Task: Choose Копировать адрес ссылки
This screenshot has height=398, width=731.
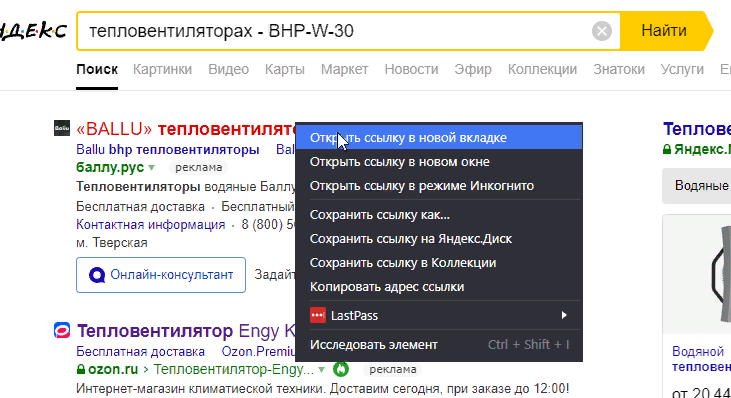Action: click(439, 287)
